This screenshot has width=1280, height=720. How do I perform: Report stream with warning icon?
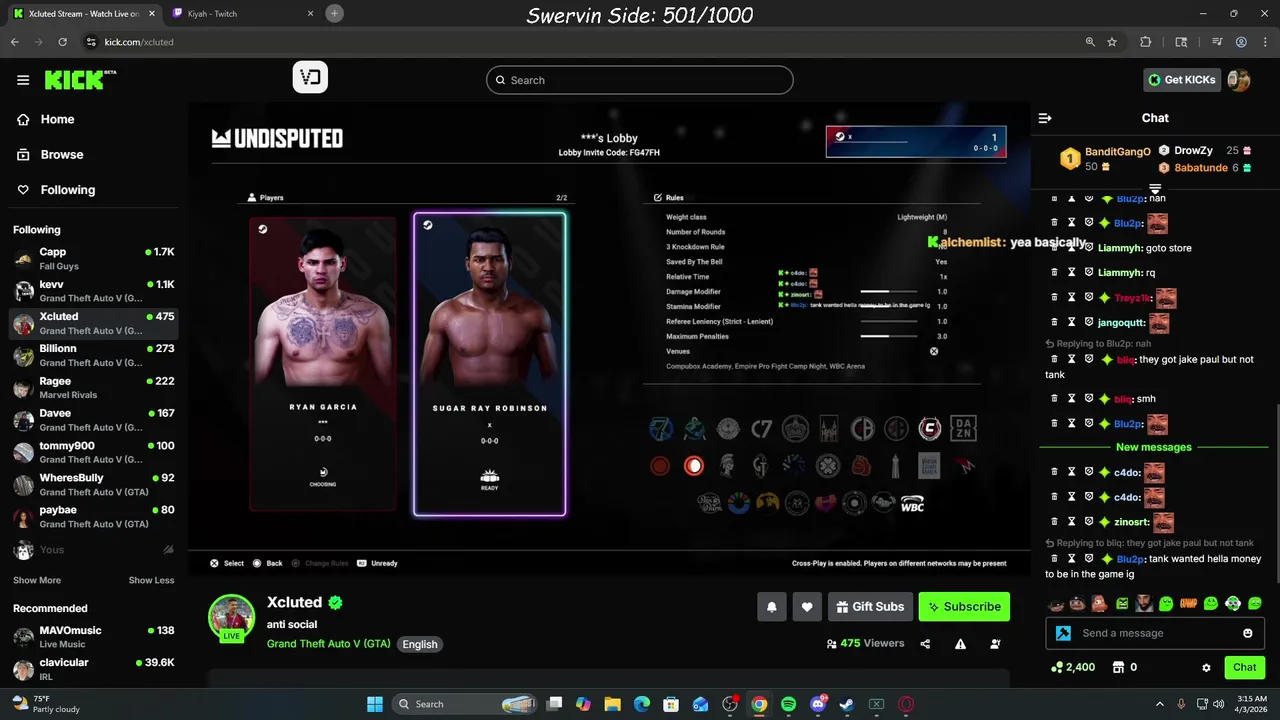[960, 644]
